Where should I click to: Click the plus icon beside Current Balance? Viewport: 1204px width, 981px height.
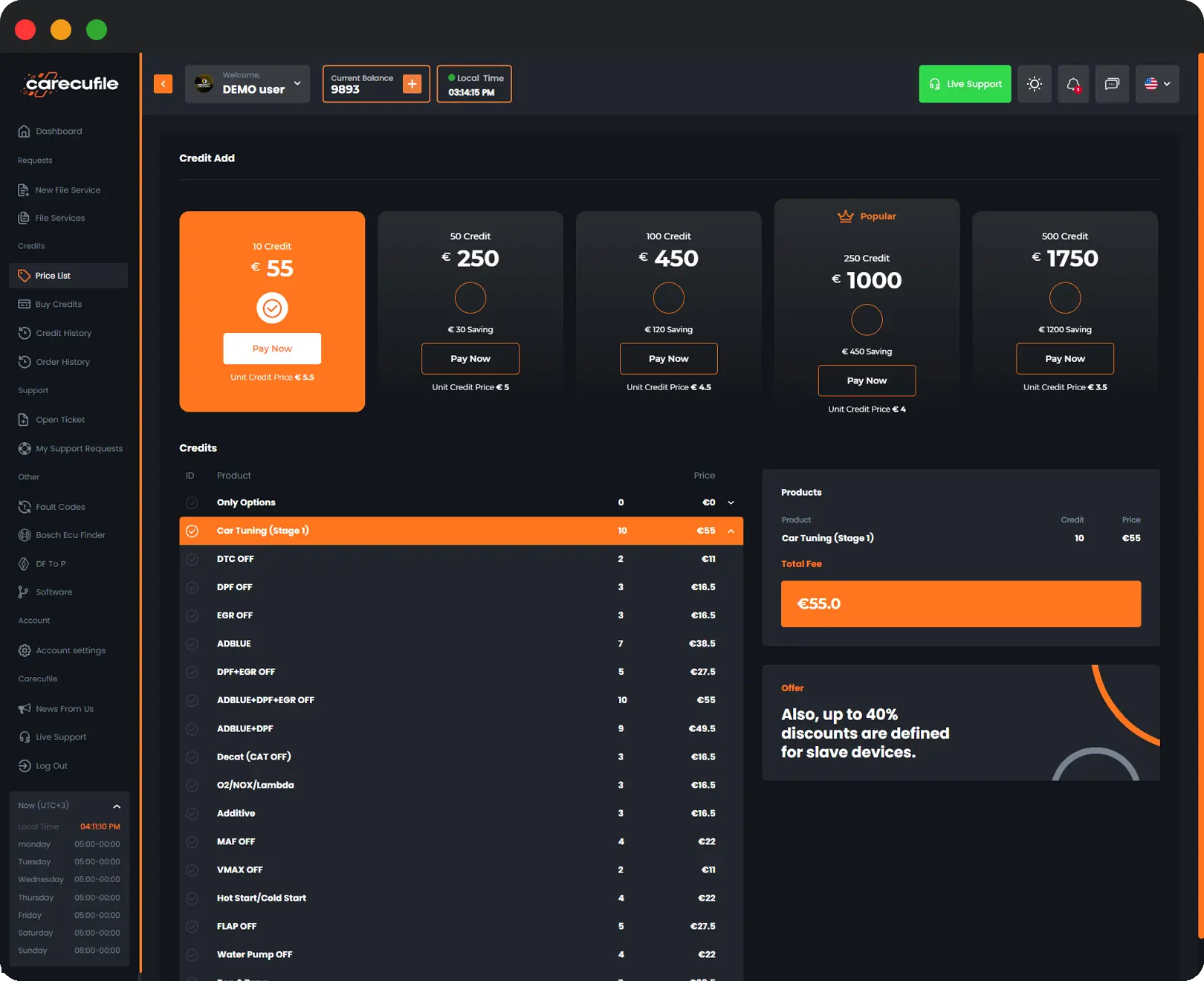point(412,84)
